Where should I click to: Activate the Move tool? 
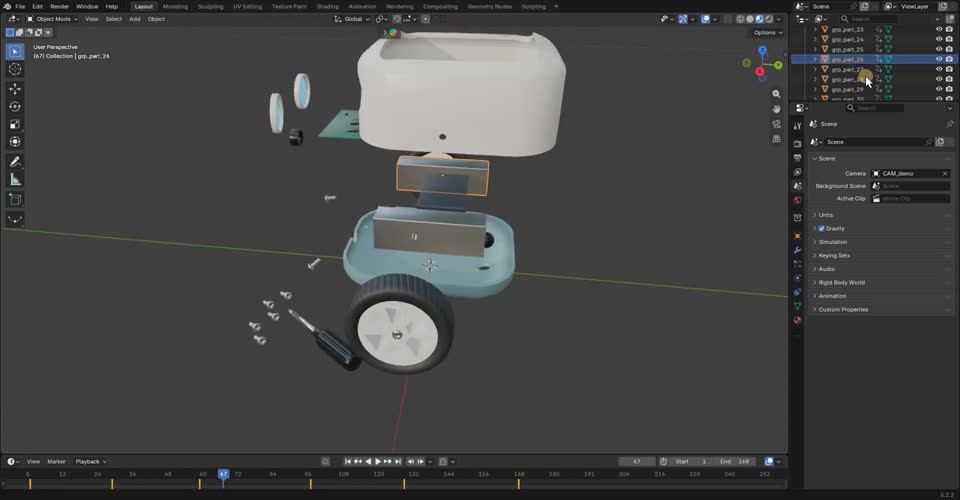pyautogui.click(x=15, y=89)
